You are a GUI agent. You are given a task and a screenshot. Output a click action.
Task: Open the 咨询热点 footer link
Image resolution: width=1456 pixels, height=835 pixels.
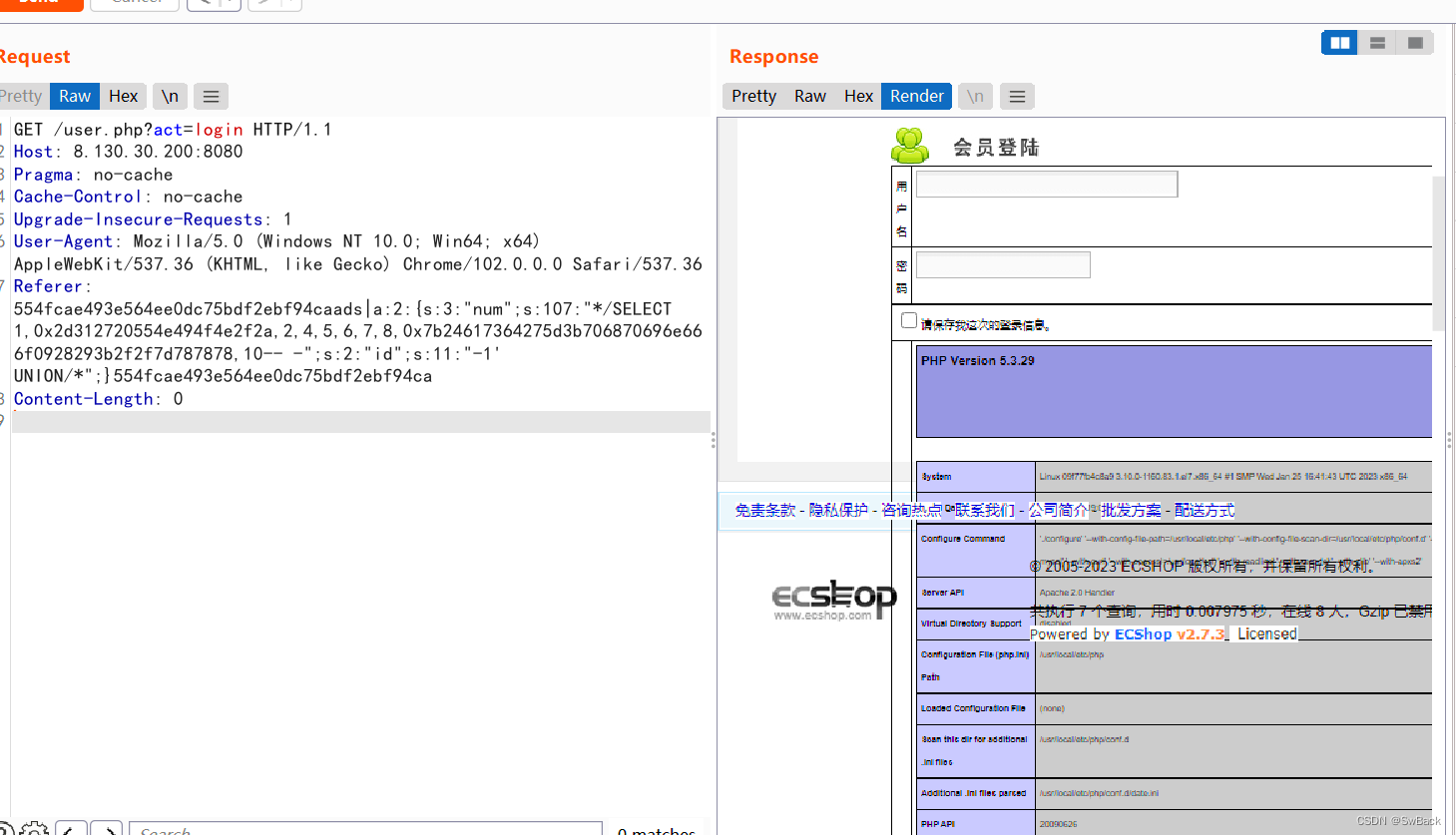(x=911, y=510)
